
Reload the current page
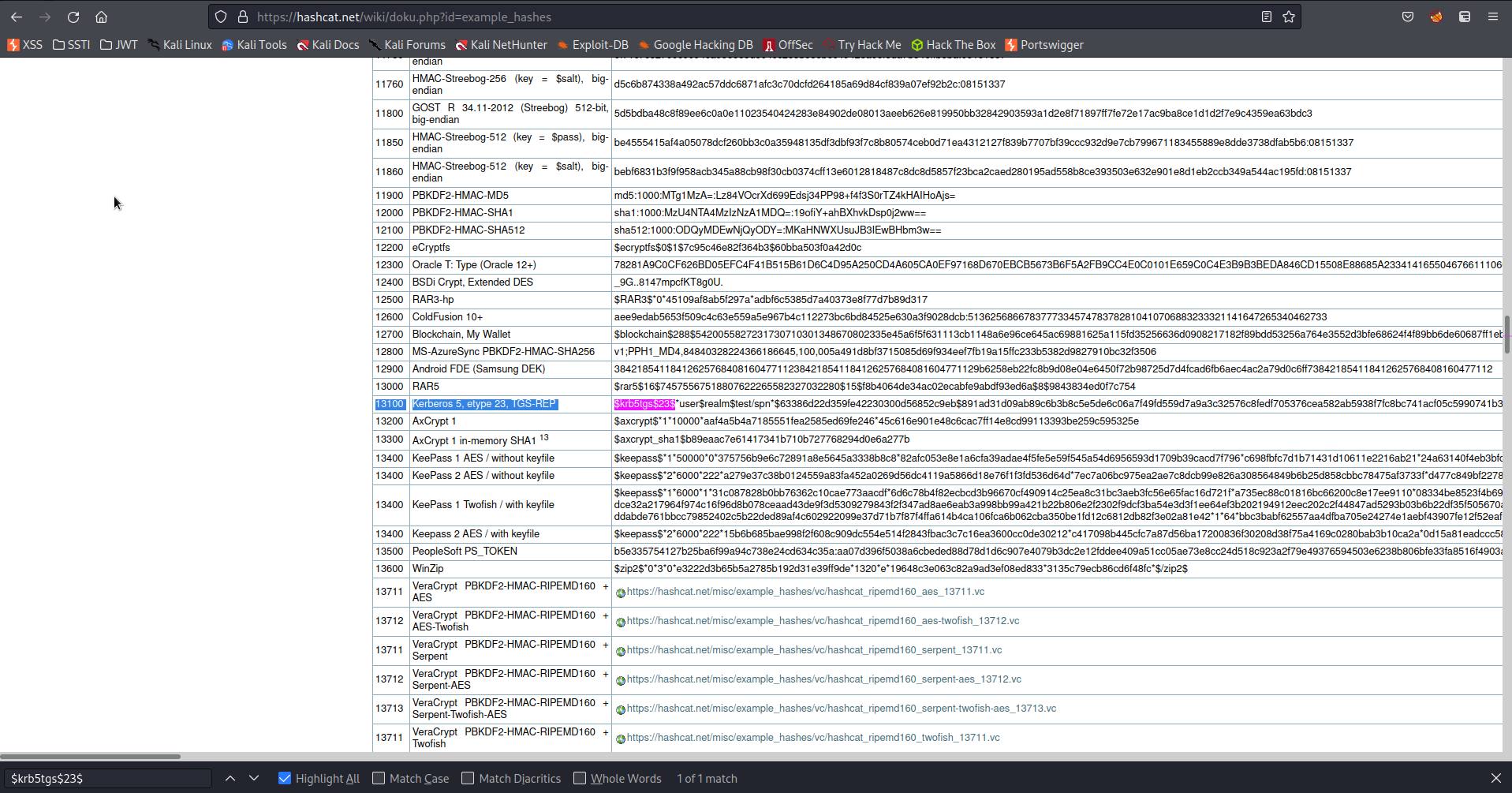coord(73,17)
